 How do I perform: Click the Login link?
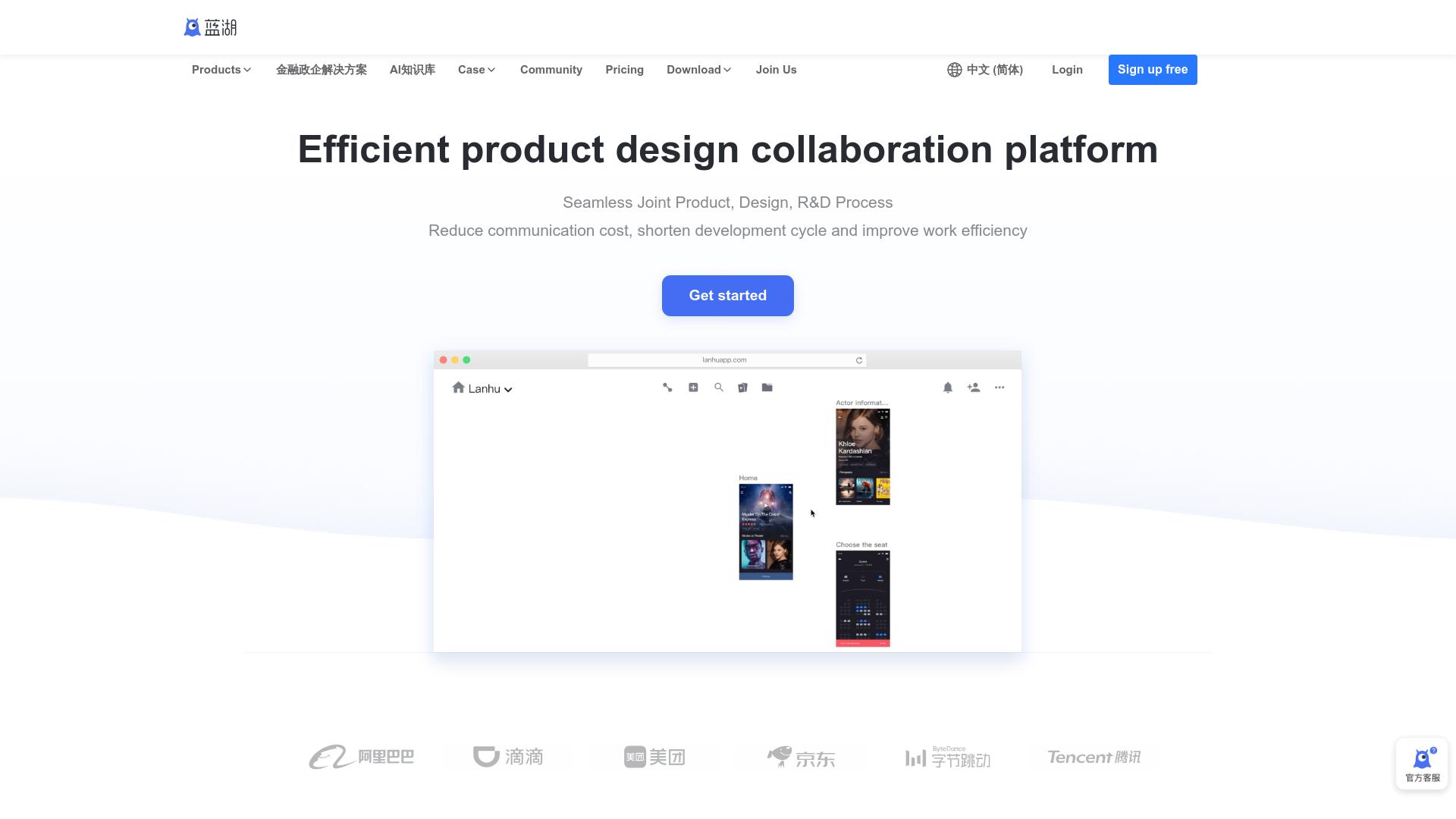coord(1067,69)
